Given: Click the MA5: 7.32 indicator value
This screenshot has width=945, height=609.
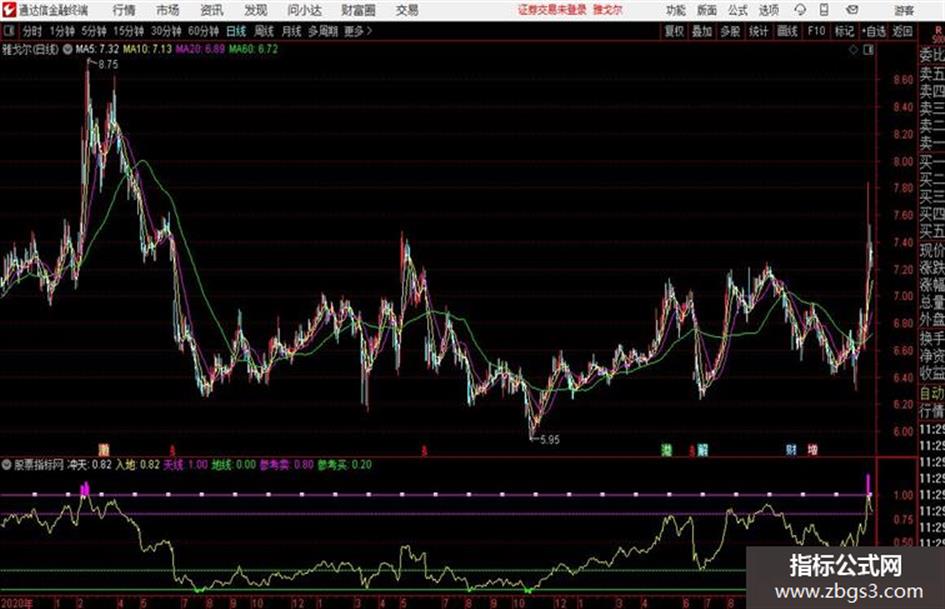Looking at the screenshot, I should 97,49.
